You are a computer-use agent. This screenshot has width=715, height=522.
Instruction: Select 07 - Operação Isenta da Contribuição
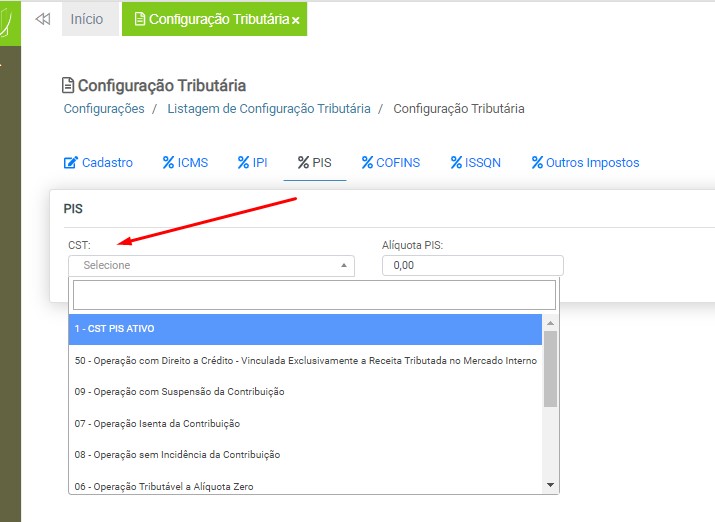click(x=305, y=423)
